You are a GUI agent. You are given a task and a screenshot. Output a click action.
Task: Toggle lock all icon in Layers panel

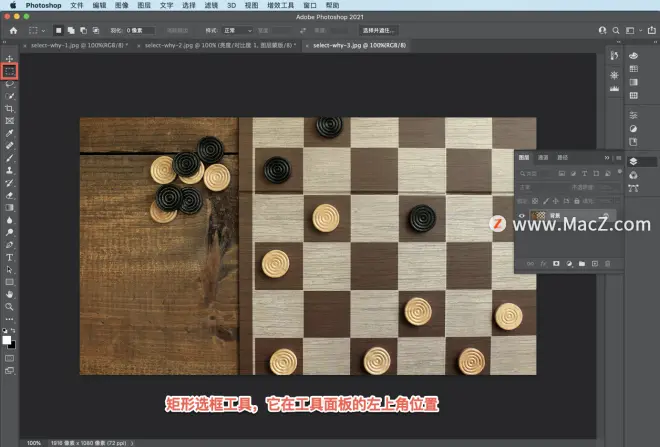577,201
